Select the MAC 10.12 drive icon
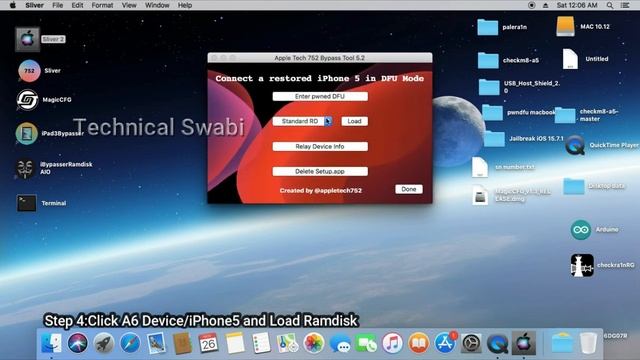 click(565, 26)
